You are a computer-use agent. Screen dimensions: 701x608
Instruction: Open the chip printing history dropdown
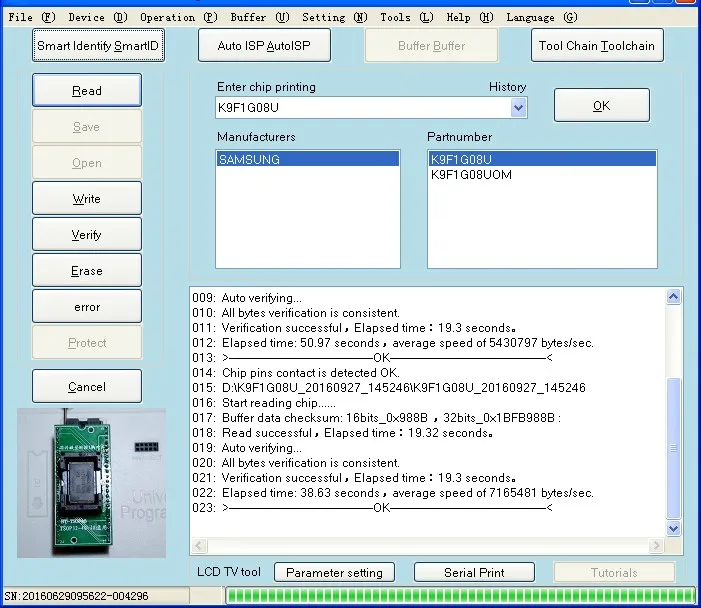[518, 108]
